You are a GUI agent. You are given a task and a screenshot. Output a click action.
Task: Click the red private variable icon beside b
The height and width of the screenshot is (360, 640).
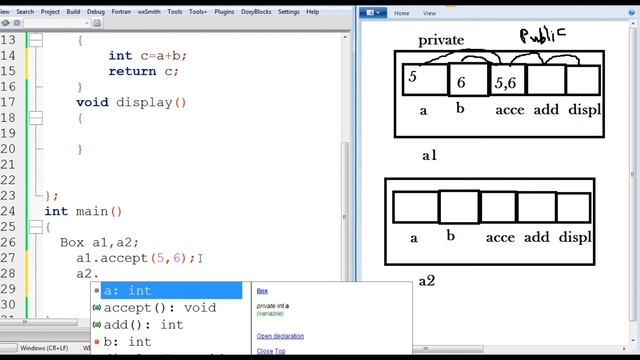click(97, 342)
